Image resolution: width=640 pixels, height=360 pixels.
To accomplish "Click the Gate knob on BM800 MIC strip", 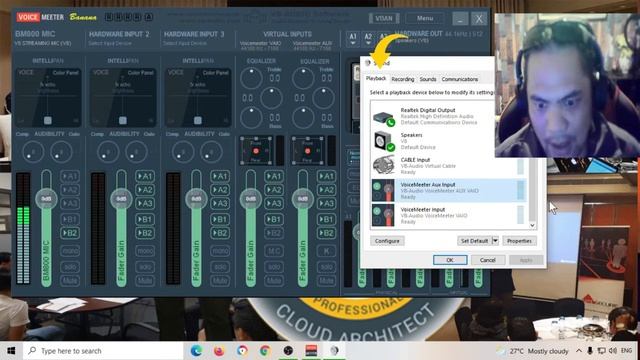I will [x=61, y=152].
